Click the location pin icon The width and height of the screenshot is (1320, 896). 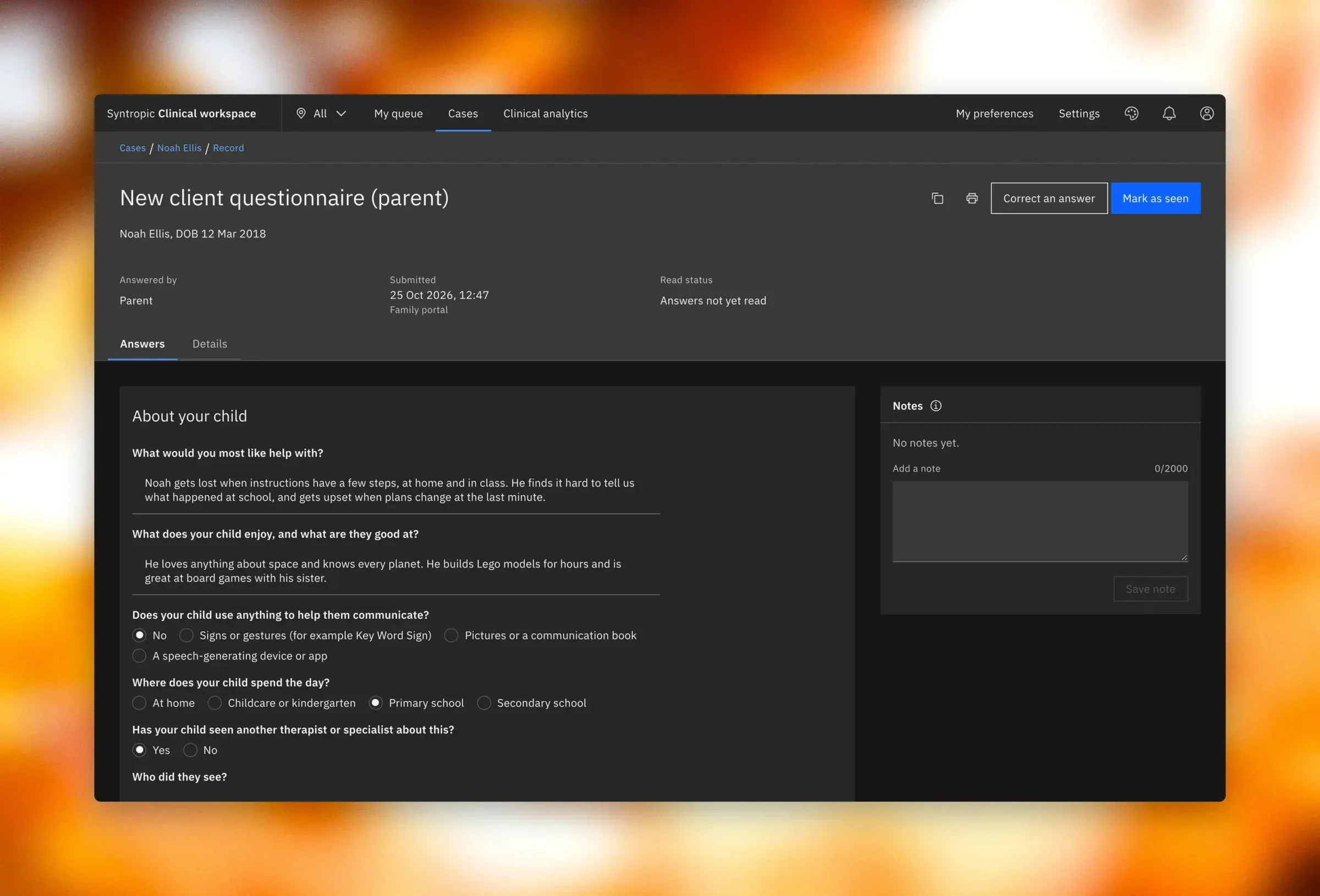(301, 114)
